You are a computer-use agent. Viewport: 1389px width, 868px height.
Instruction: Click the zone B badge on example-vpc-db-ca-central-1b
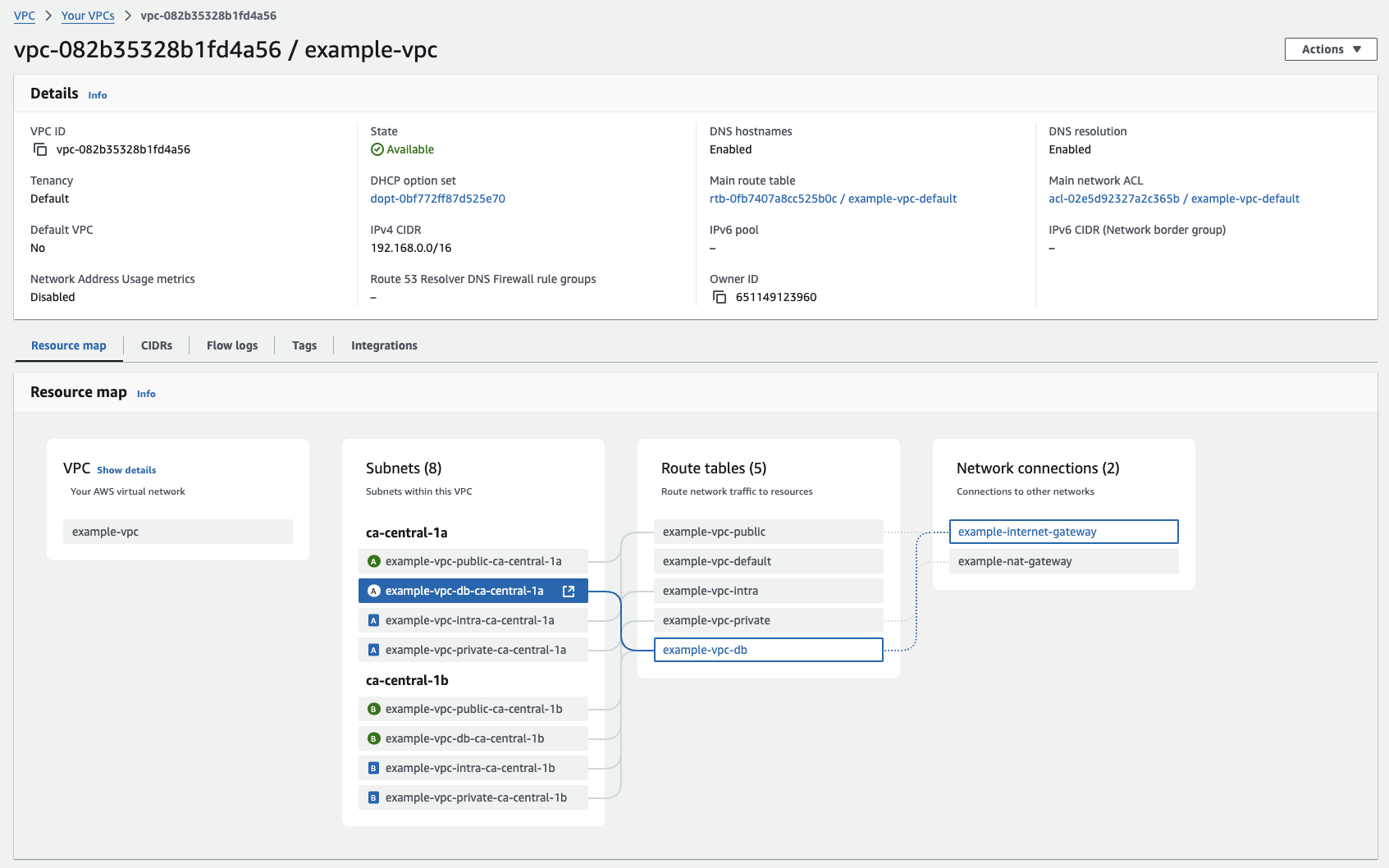pos(373,738)
